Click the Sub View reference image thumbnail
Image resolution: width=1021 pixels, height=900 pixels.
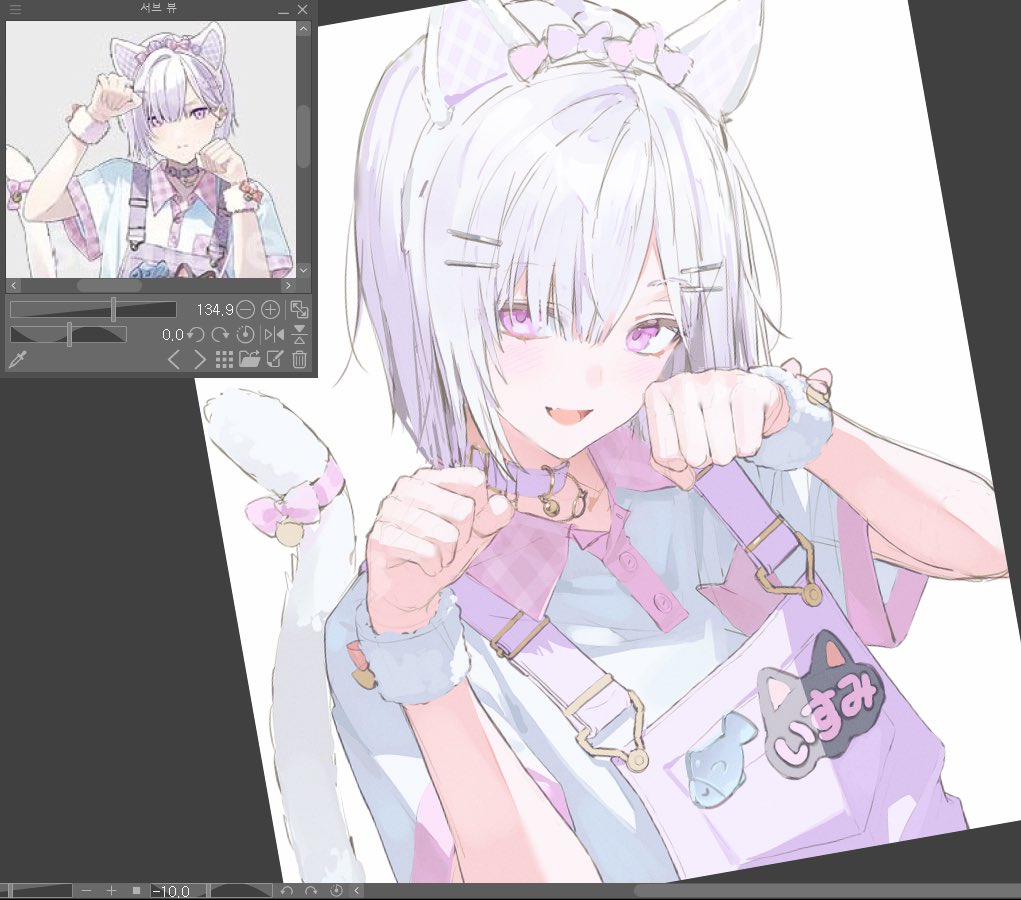pos(151,149)
